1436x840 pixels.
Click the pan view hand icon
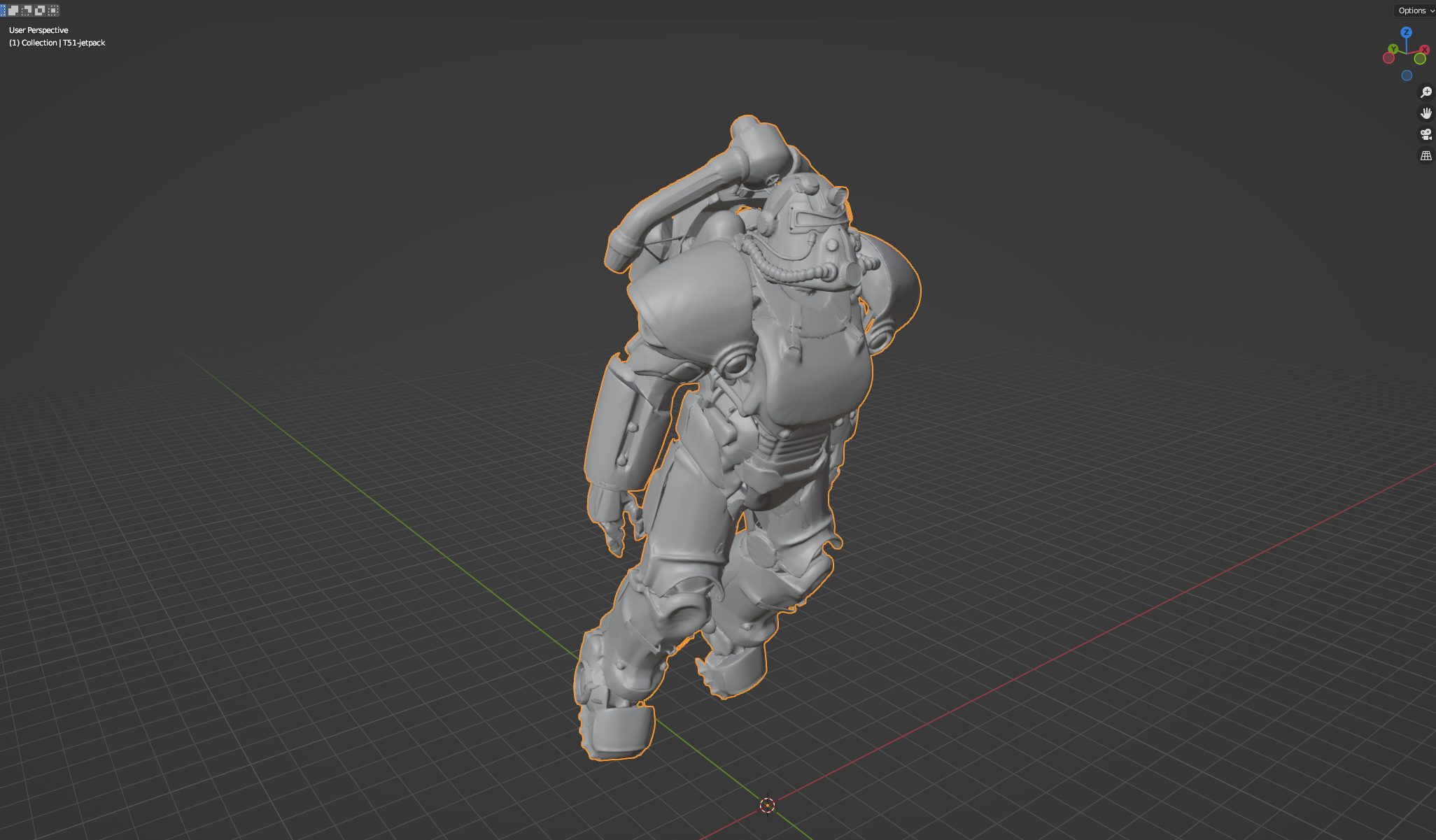(1426, 113)
